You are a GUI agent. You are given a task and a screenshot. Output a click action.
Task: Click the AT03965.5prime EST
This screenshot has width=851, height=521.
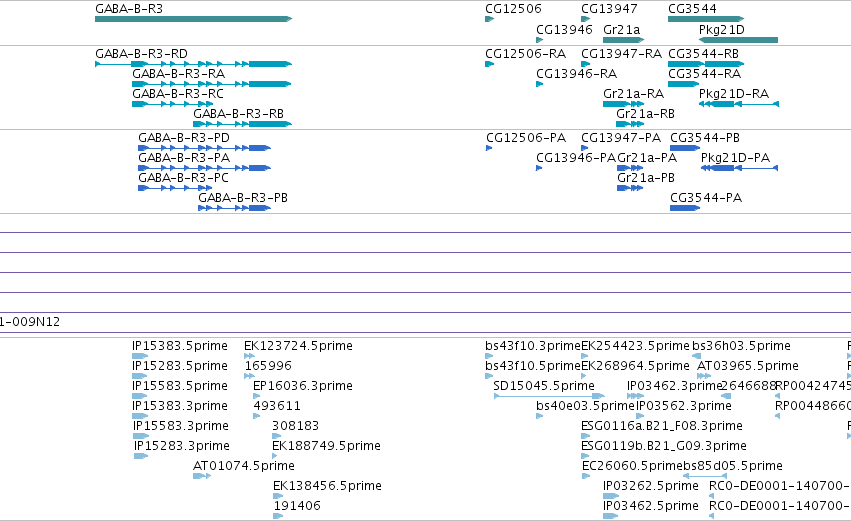pyautogui.click(x=704, y=376)
